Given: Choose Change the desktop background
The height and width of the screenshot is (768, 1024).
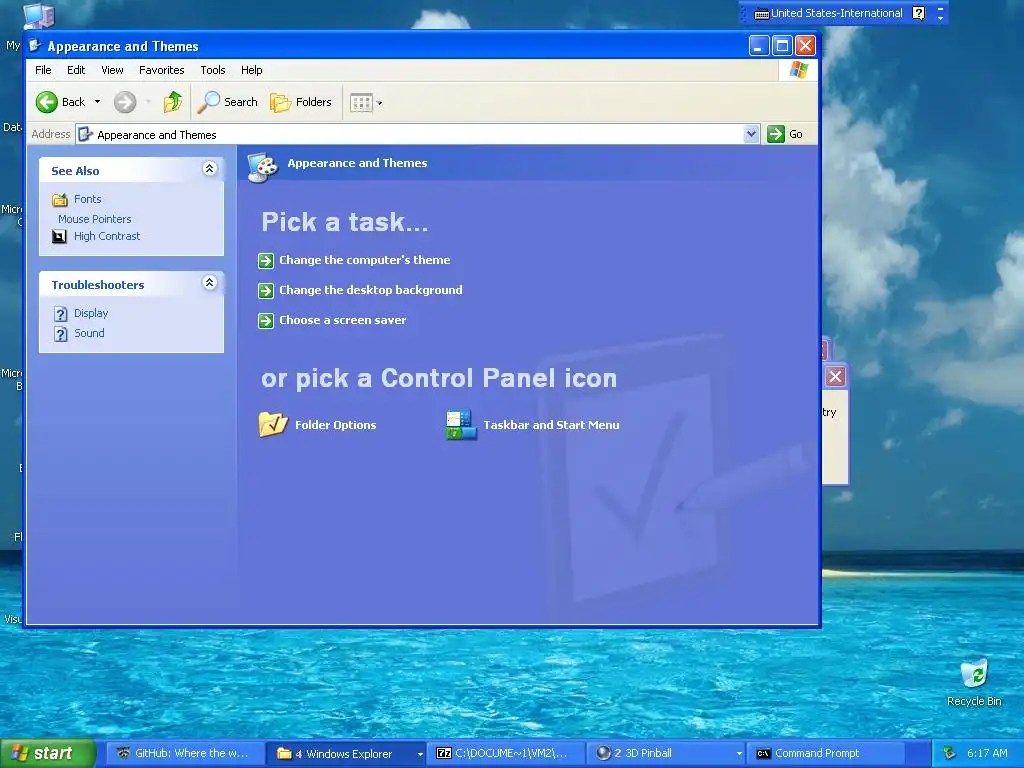Looking at the screenshot, I should pos(371,290).
